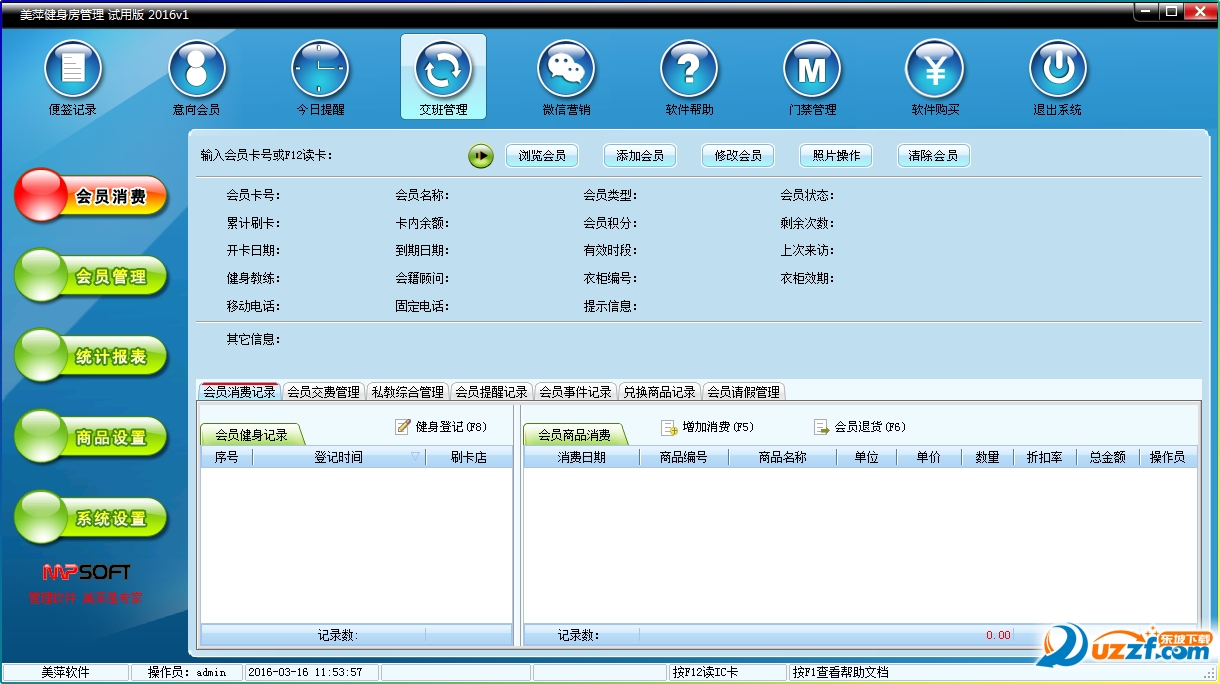Screen dimensions: 1220x684
Task: Open 统计报表 in the sidebar
Action: coord(91,356)
